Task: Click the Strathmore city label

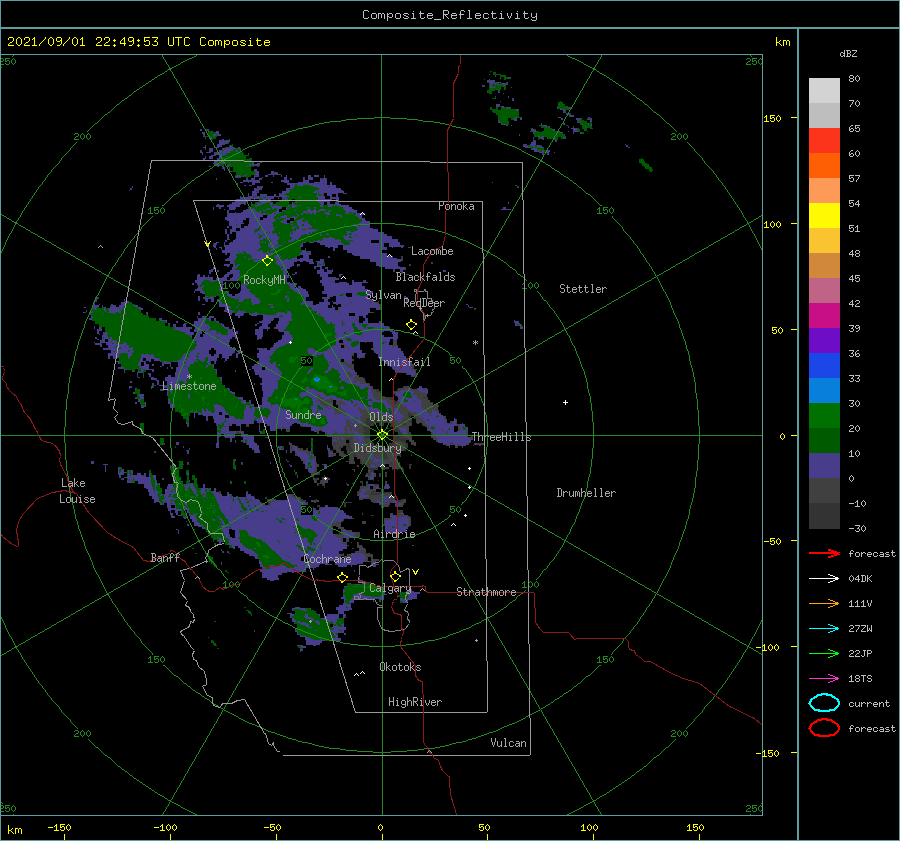Action: (x=486, y=592)
